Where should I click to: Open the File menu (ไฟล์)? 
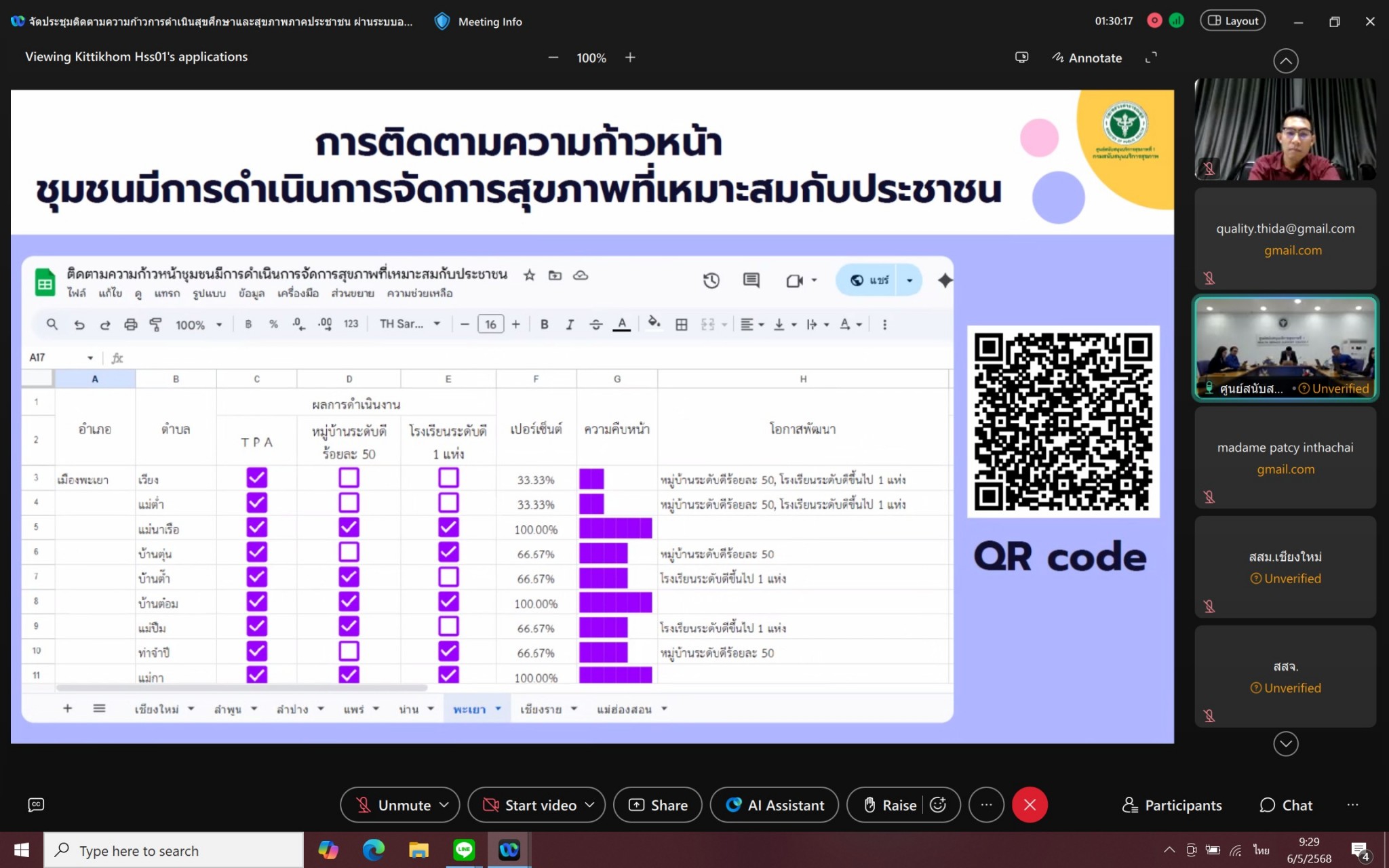tap(76, 293)
